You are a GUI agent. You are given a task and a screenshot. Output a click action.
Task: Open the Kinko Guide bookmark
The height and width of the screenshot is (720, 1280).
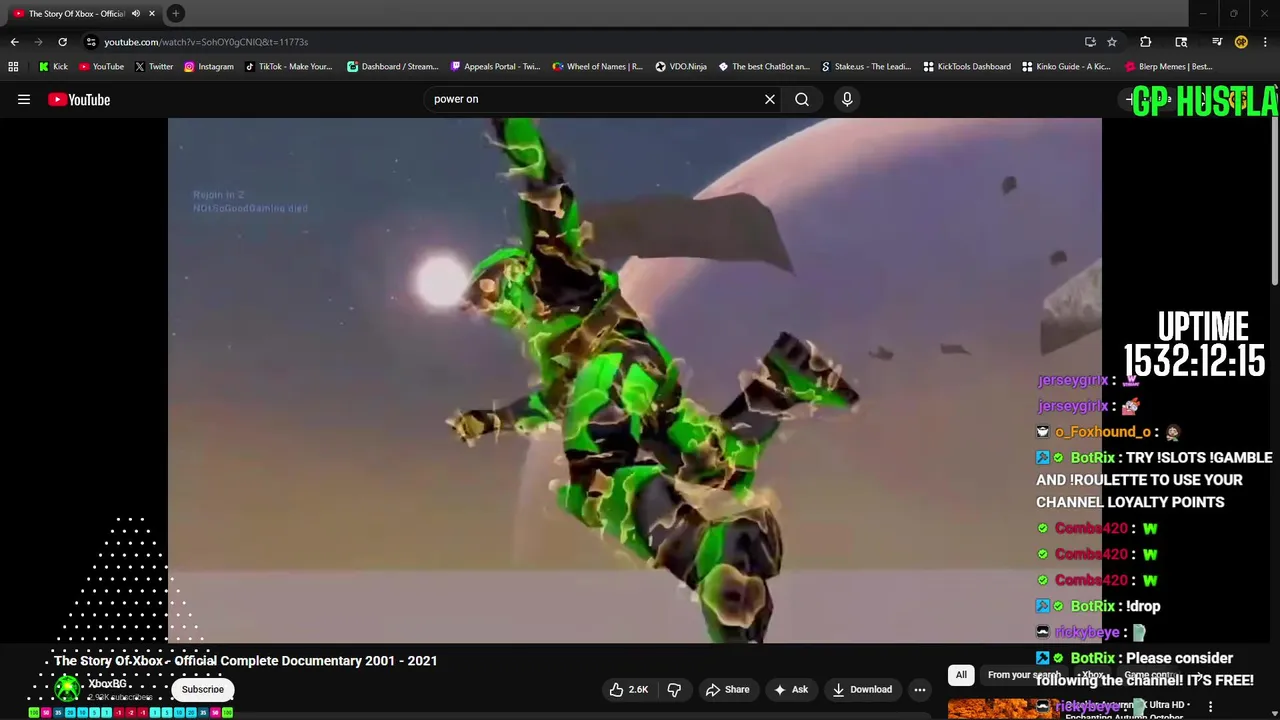[x=1066, y=66]
